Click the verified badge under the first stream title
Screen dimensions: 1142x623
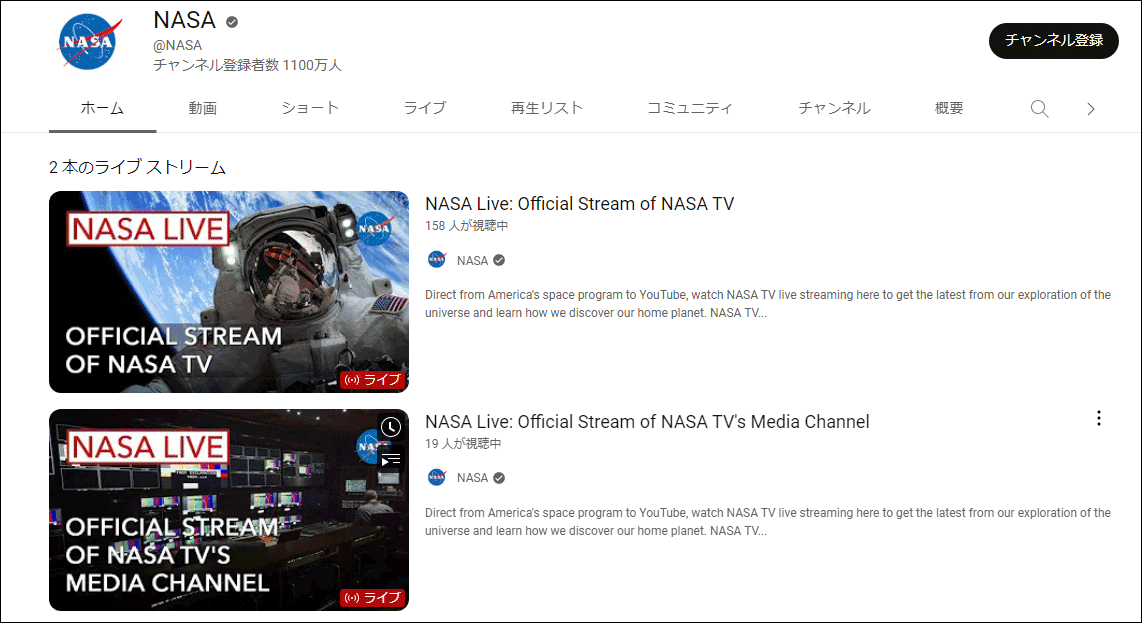(x=499, y=260)
